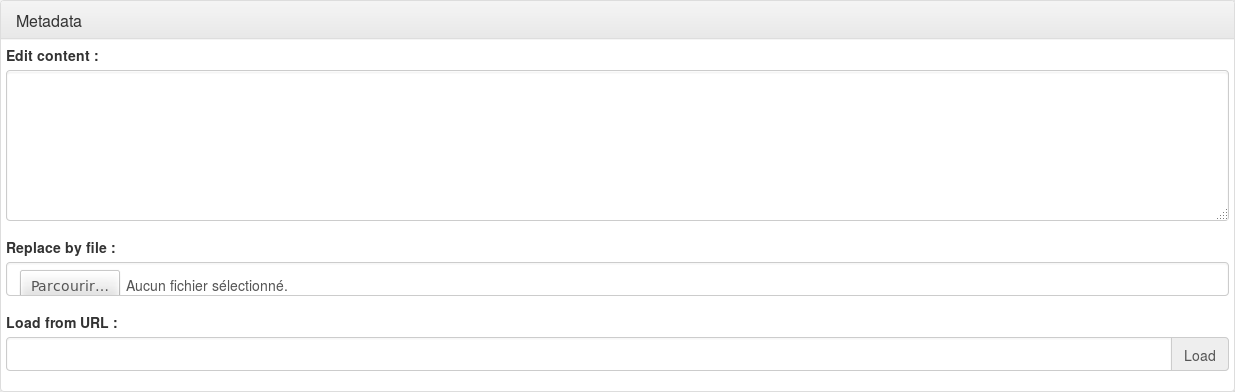Click the text area resize grip

pyautogui.click(x=1222, y=214)
